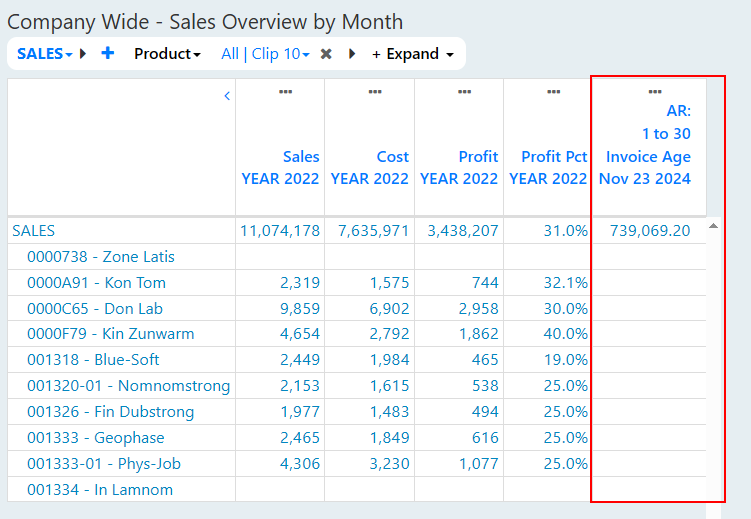Open the ellipsis menu above Sales column
This screenshot has width=751, height=519.
[285, 91]
